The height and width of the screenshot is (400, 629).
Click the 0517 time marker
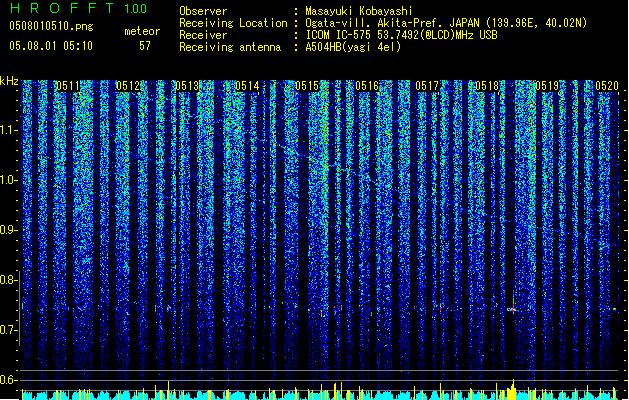427,86
